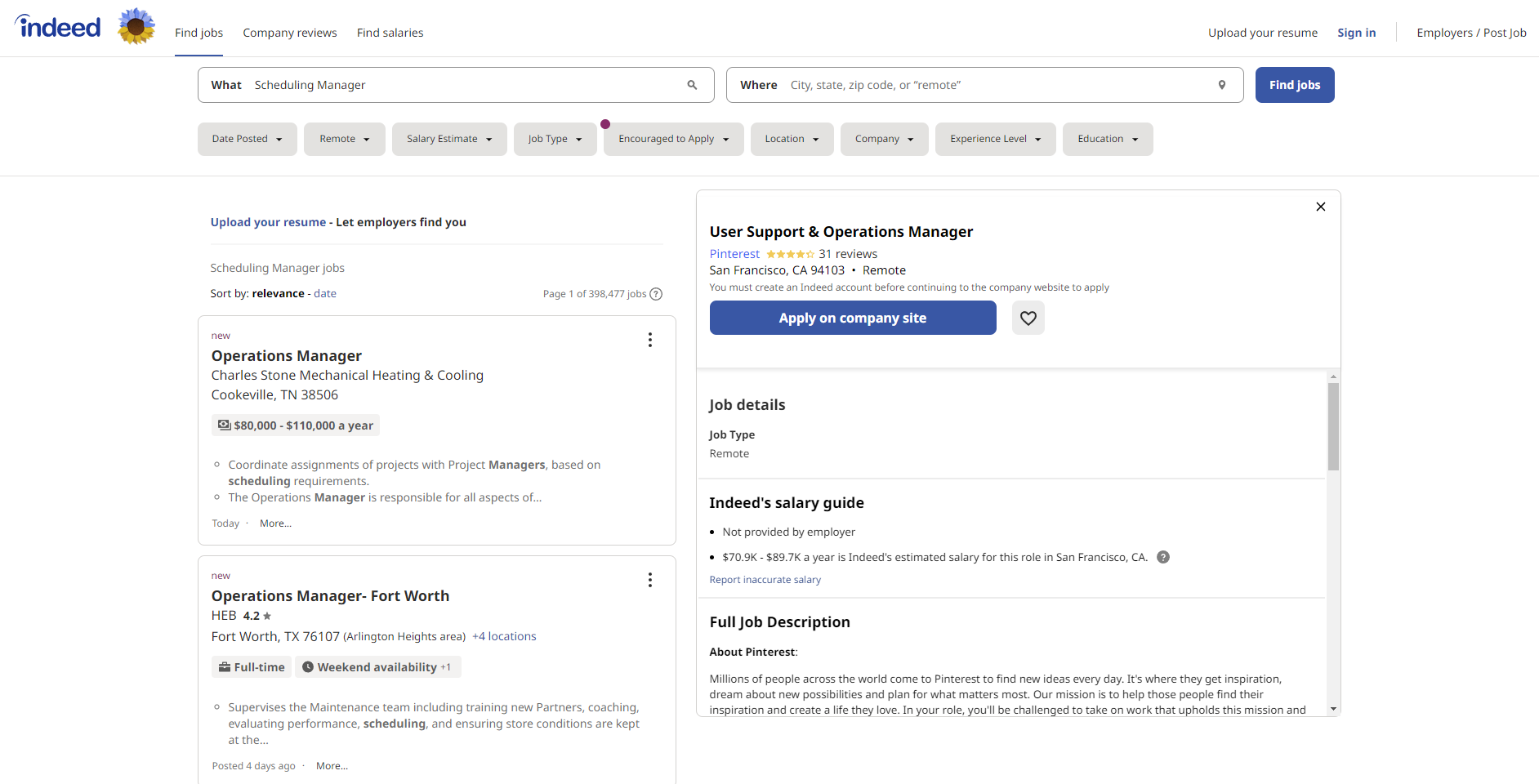Click the sunflower icon beside the Indeed logo
Viewport: 1539px width, 784px height.
pos(136,26)
